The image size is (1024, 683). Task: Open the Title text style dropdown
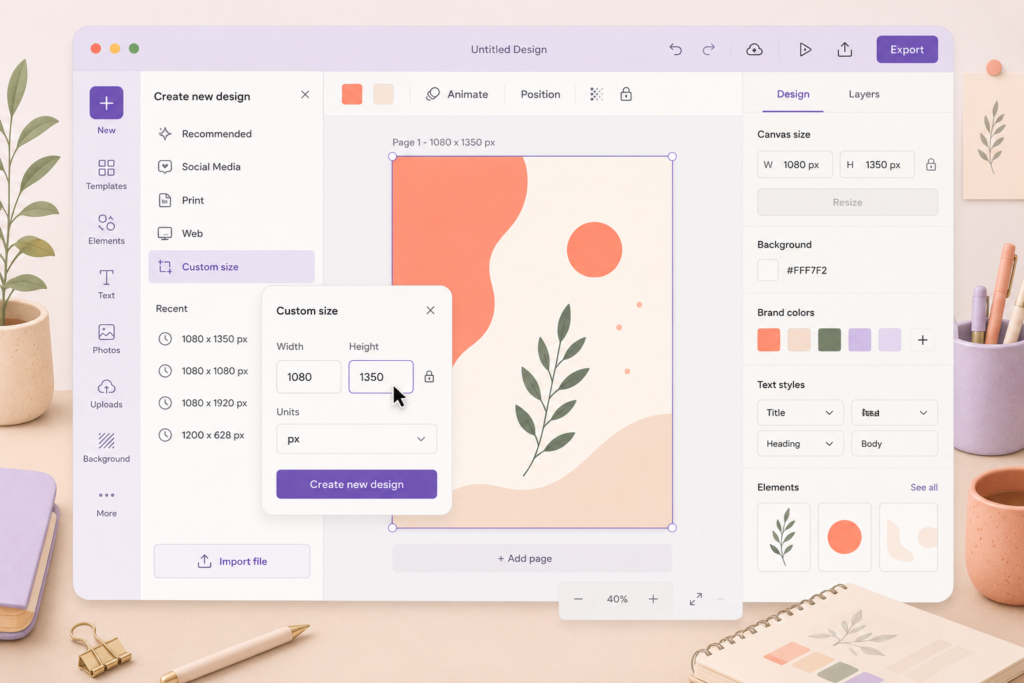click(800, 413)
